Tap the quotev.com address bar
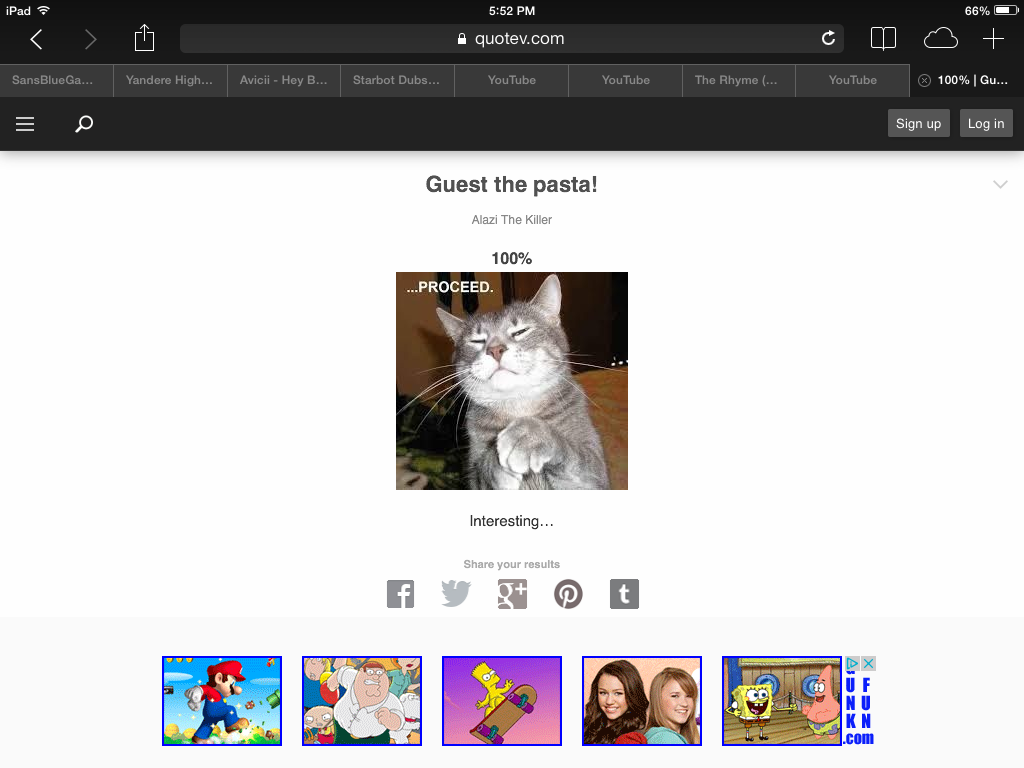The height and width of the screenshot is (768, 1024). click(x=511, y=39)
